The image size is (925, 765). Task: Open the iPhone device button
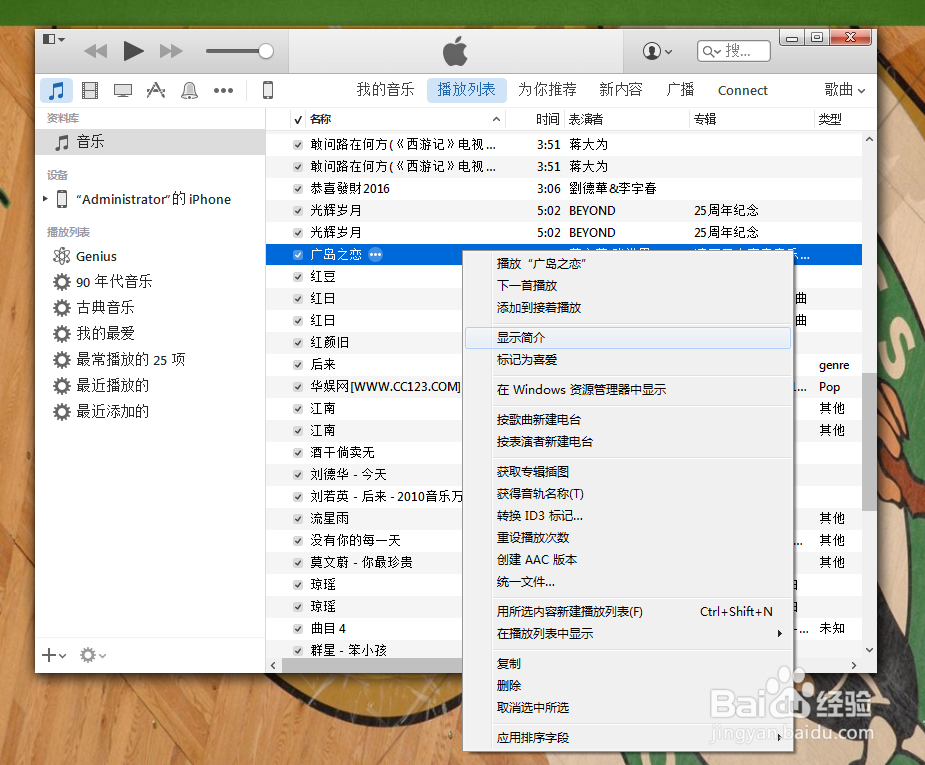(267, 90)
